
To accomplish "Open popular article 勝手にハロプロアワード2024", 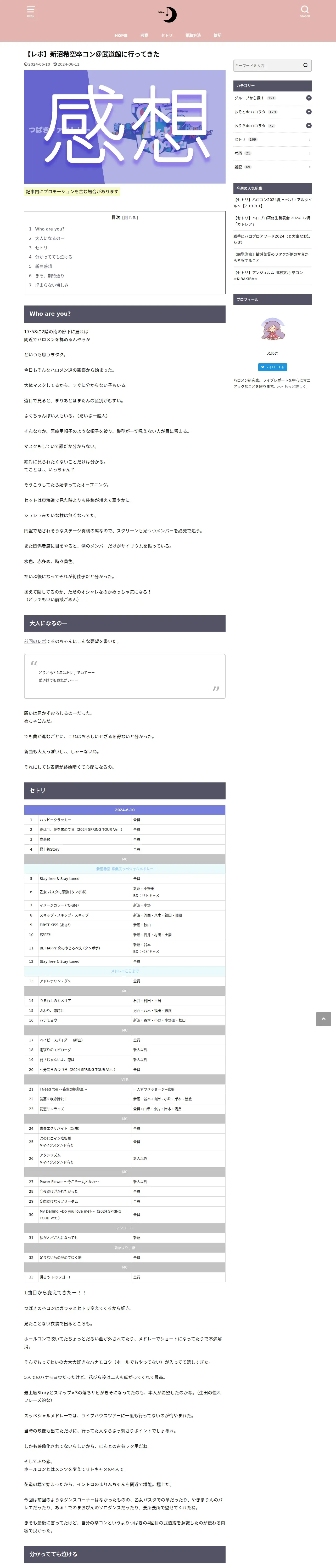I will coord(273,239).
